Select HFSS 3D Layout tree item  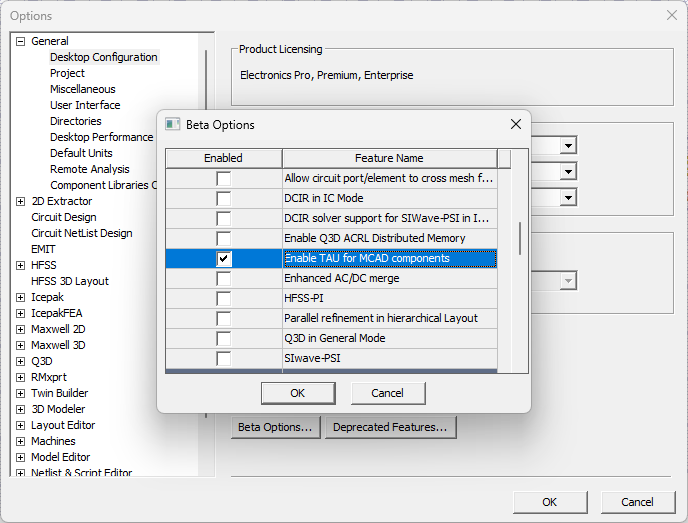70,281
